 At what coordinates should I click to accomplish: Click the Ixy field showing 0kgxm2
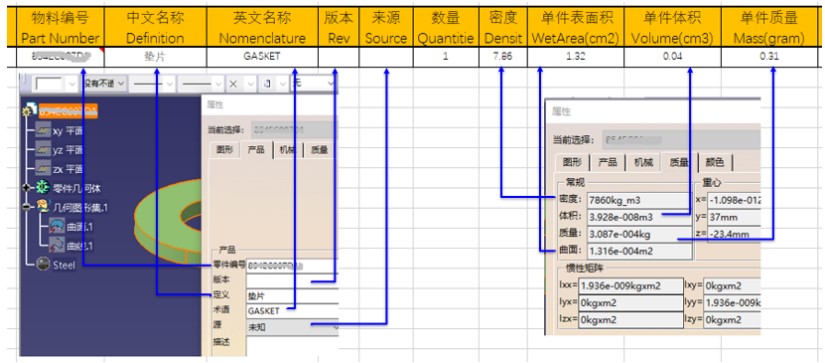[x=732, y=286]
